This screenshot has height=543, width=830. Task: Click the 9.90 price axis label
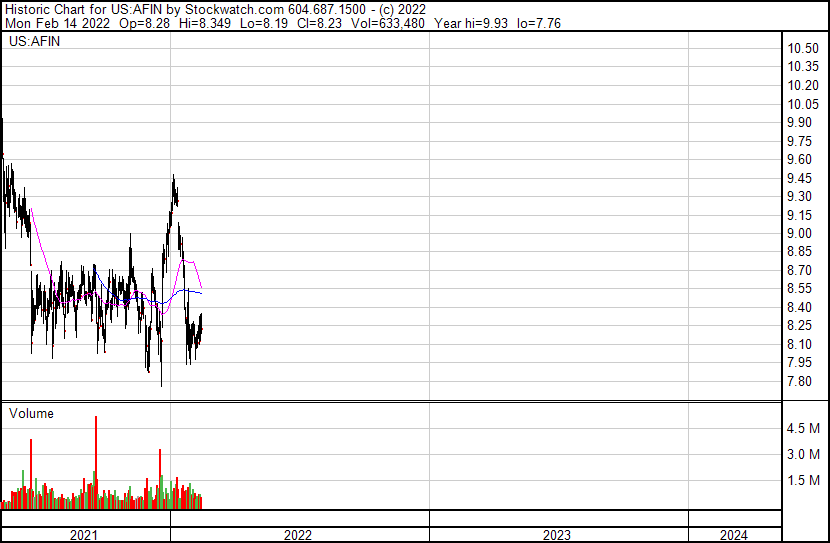pyautogui.click(x=799, y=122)
